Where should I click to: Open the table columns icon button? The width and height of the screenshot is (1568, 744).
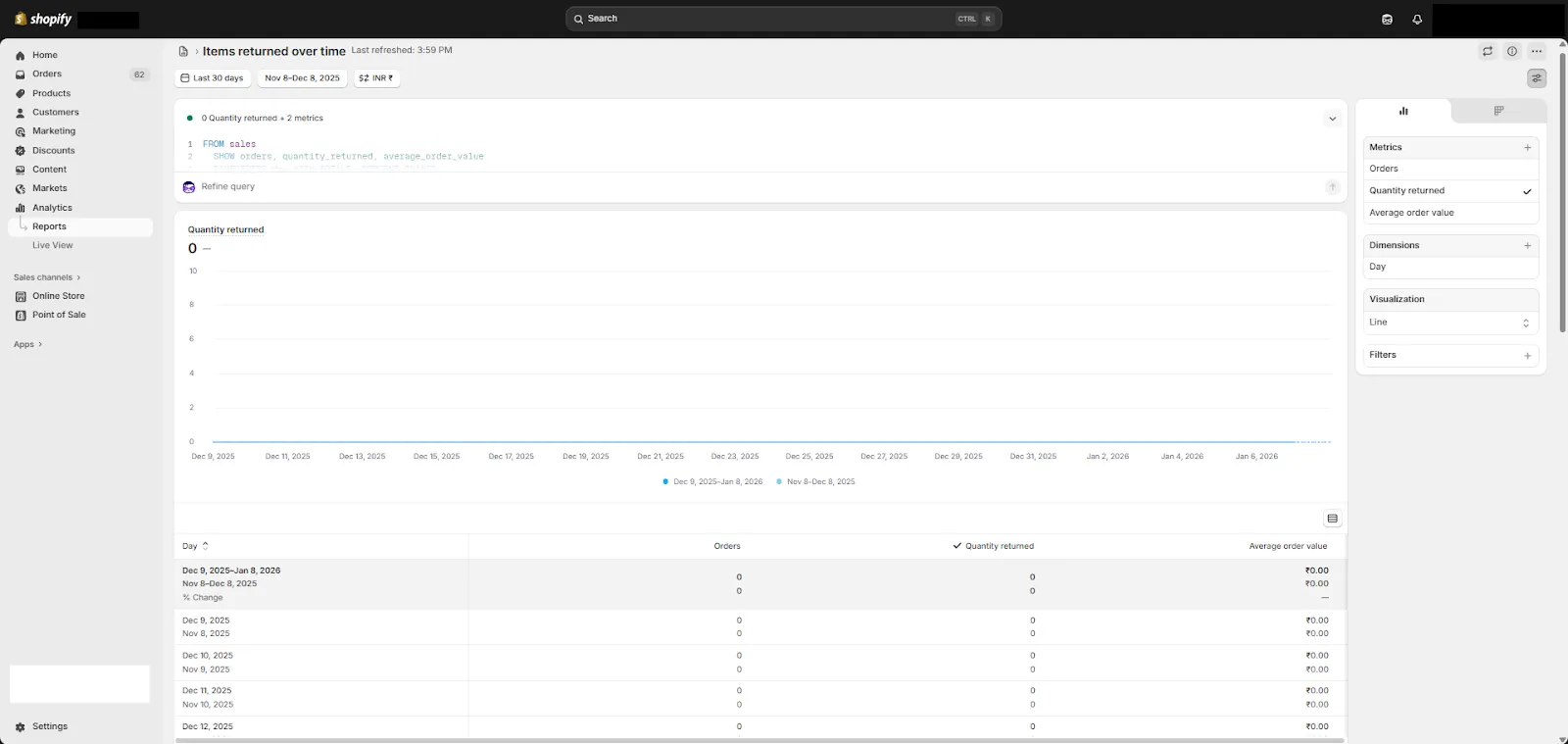[x=1332, y=519]
